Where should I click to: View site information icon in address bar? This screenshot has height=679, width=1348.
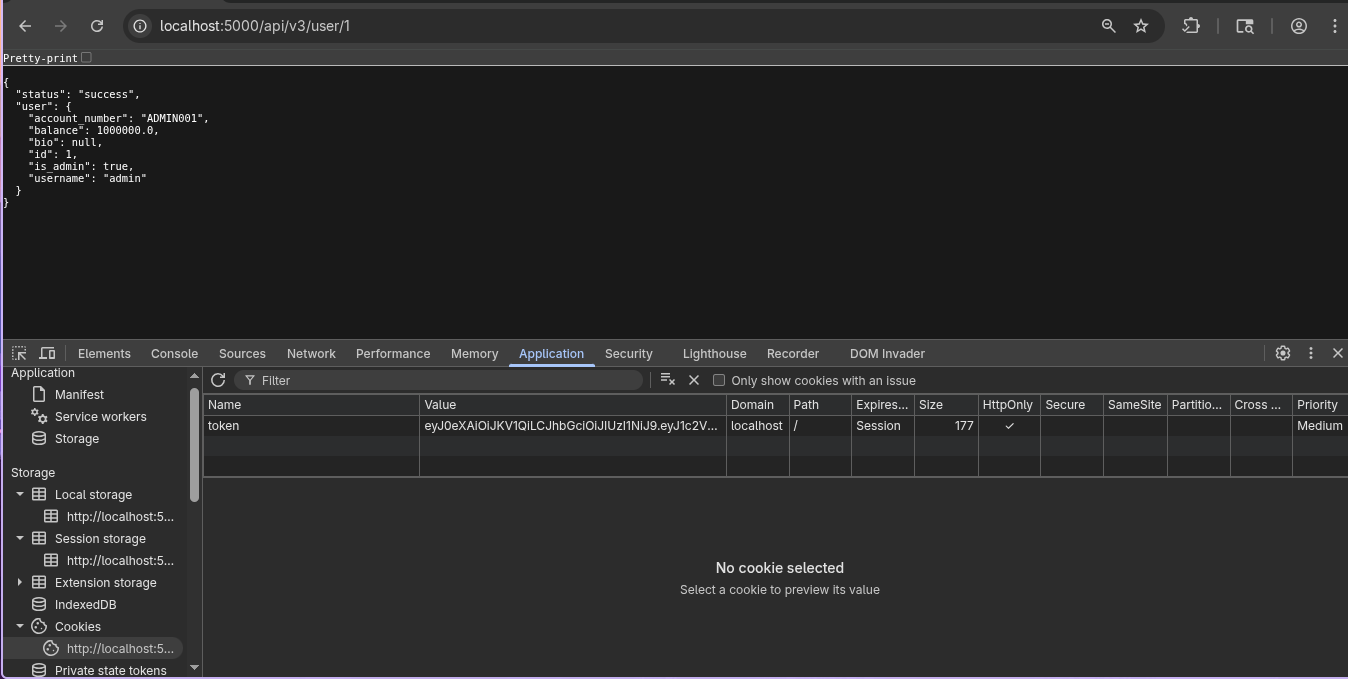[141, 26]
